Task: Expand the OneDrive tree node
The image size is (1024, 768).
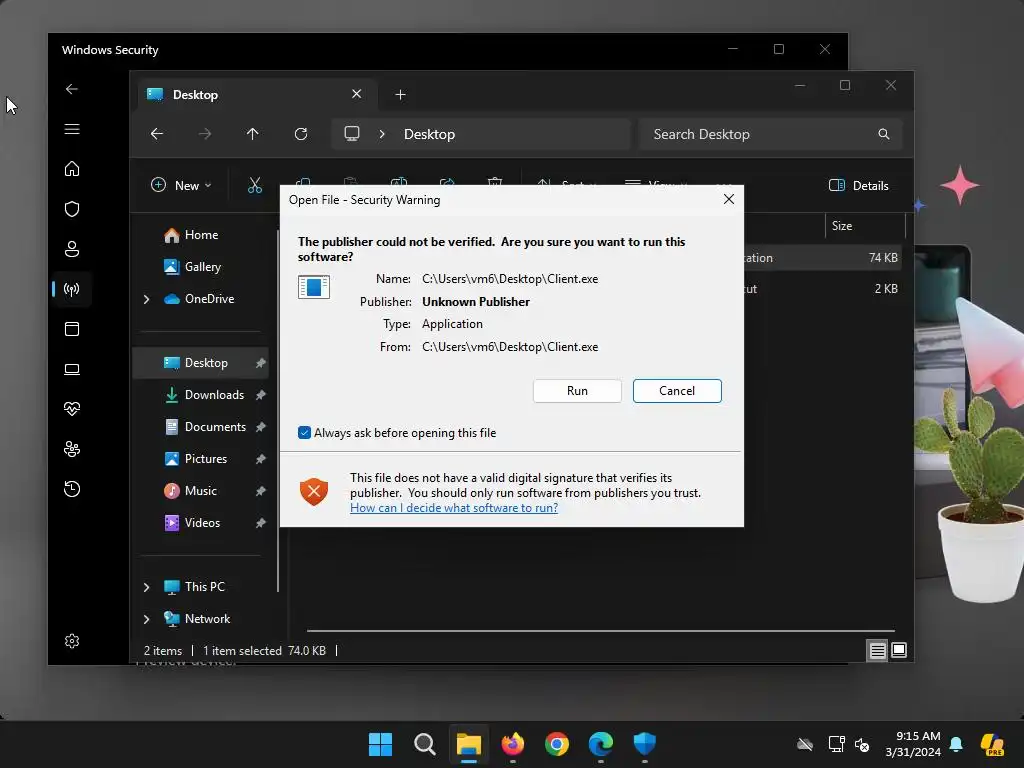Action: tap(146, 299)
